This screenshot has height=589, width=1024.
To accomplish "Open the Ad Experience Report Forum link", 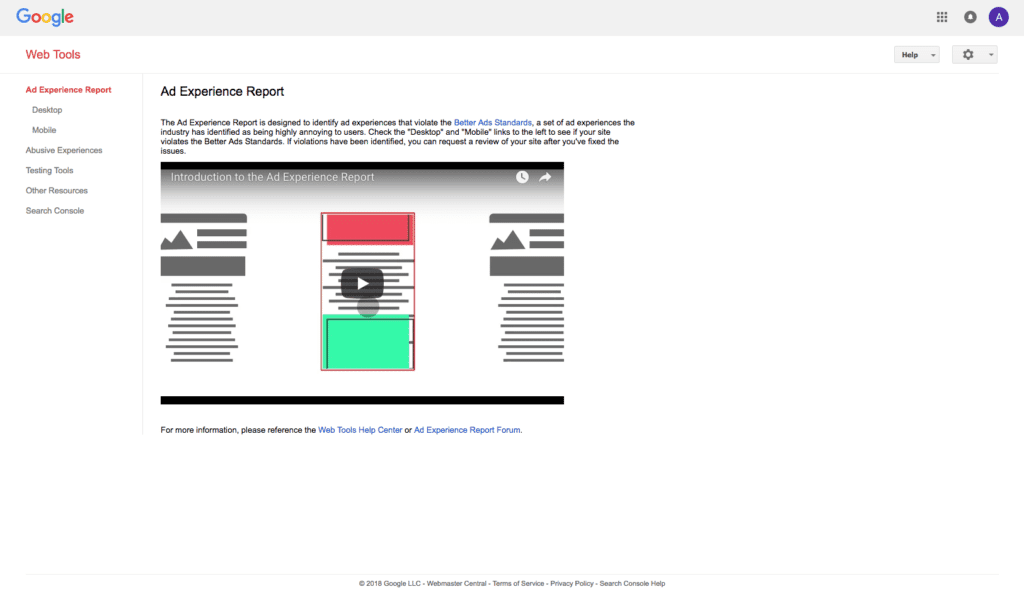I will (x=467, y=430).
